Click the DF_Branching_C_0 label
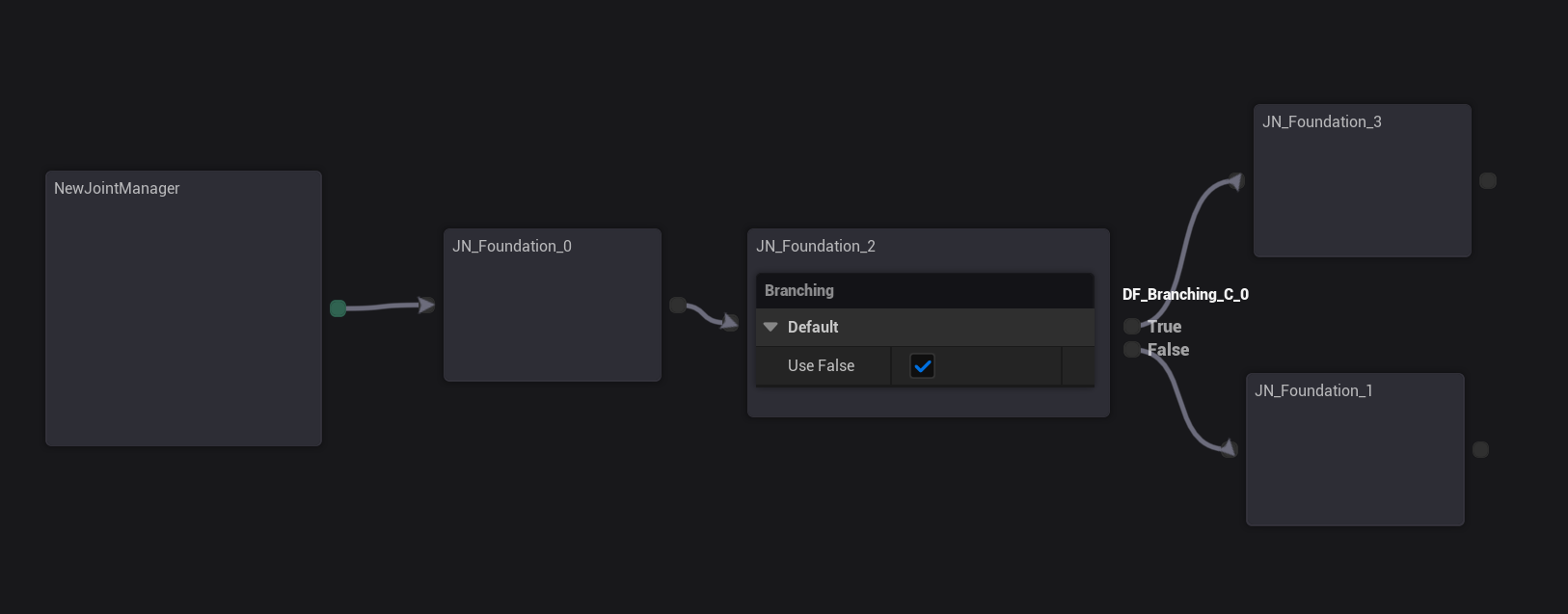This screenshot has height=614, width=1568. coord(1185,295)
